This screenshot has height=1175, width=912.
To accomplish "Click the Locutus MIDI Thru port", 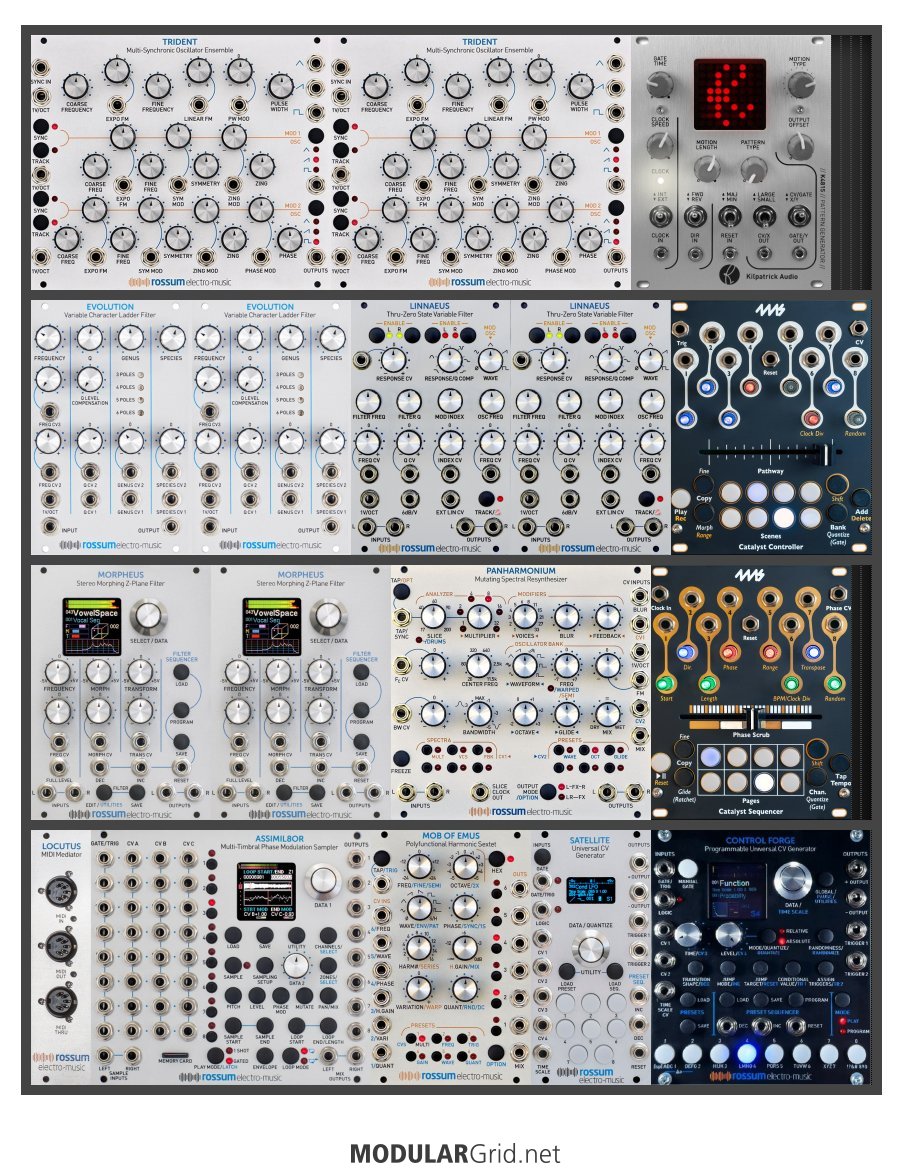I will coord(61,1003).
